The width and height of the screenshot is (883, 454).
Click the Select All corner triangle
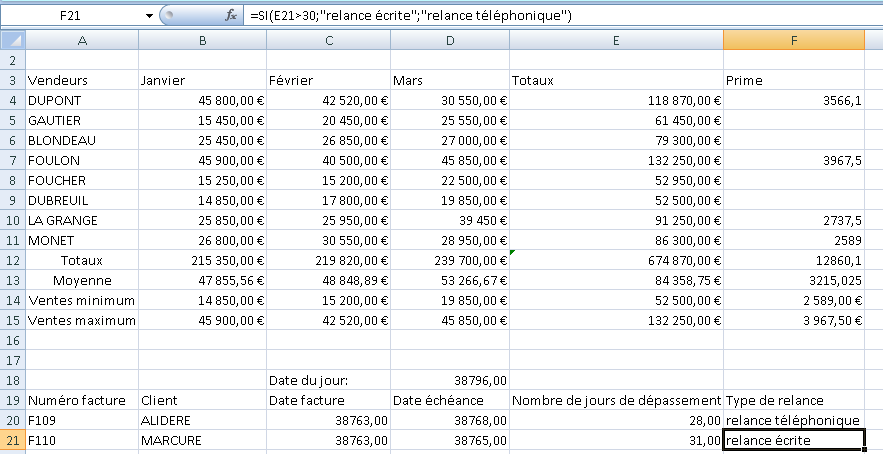click(x=12, y=39)
